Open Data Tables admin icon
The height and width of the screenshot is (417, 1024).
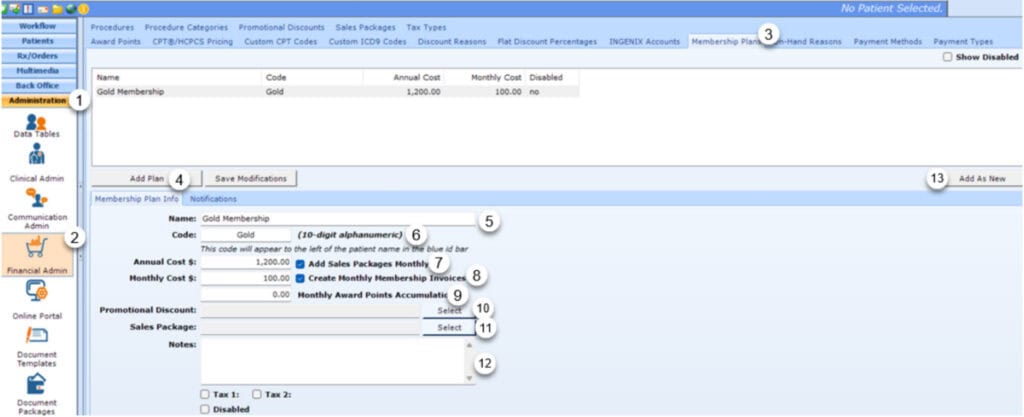tap(37, 122)
